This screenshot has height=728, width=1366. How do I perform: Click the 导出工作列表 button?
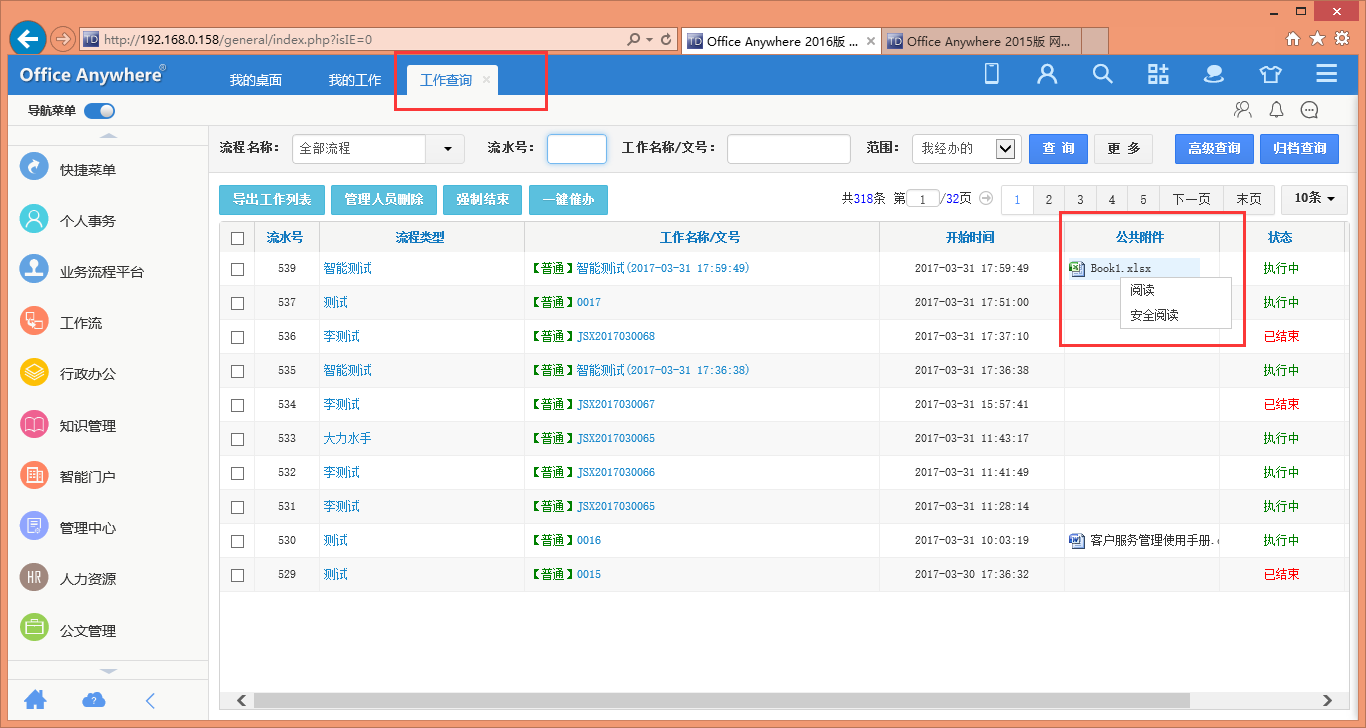click(x=272, y=200)
